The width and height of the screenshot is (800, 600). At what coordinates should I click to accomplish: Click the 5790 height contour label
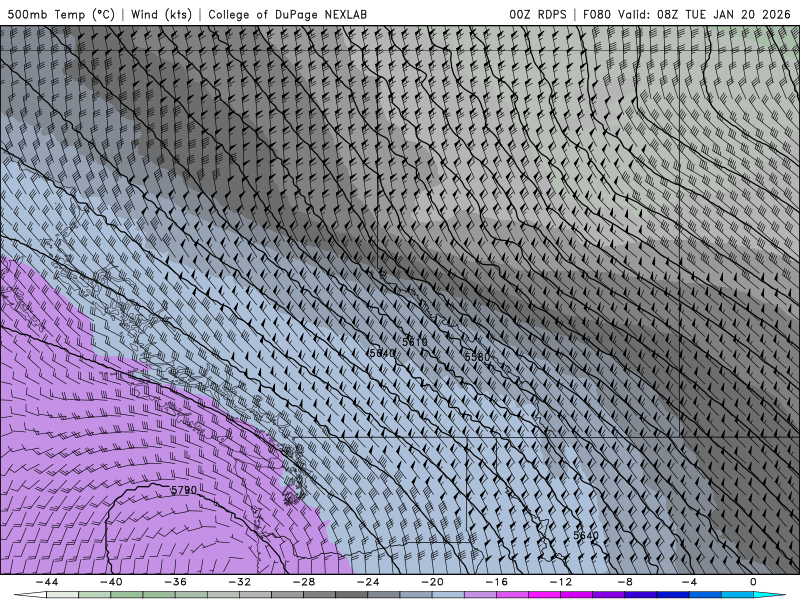pos(184,490)
